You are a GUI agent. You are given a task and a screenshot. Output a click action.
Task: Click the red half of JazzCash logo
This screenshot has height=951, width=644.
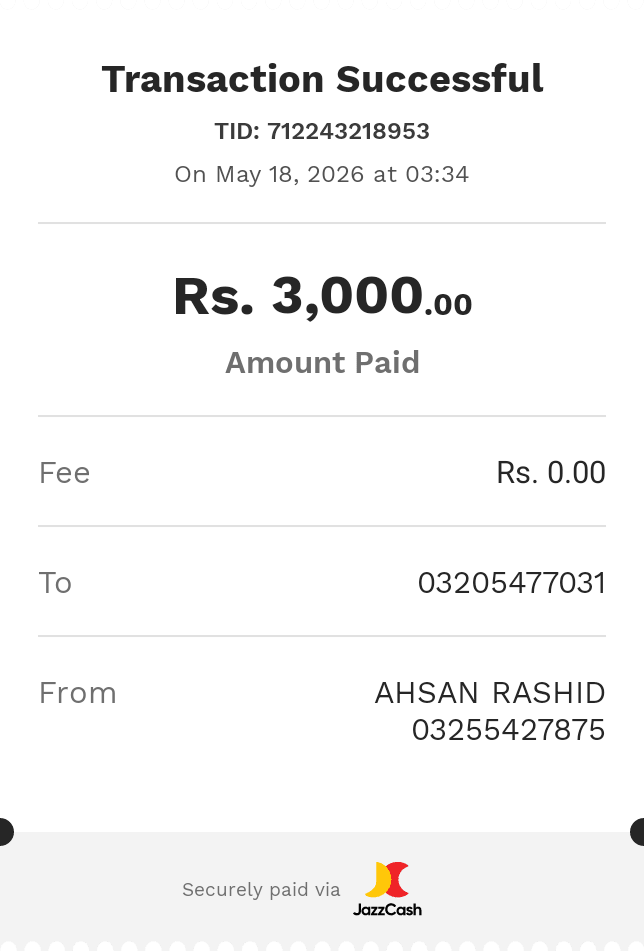tap(398, 879)
